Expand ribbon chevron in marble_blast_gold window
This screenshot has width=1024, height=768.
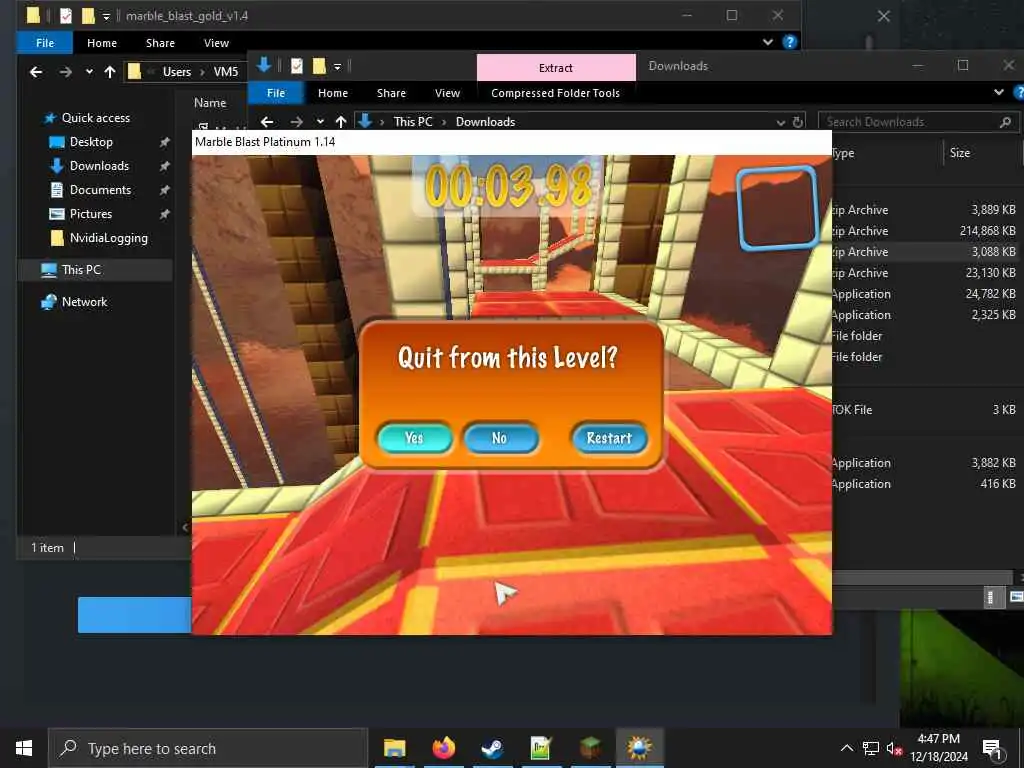click(767, 42)
